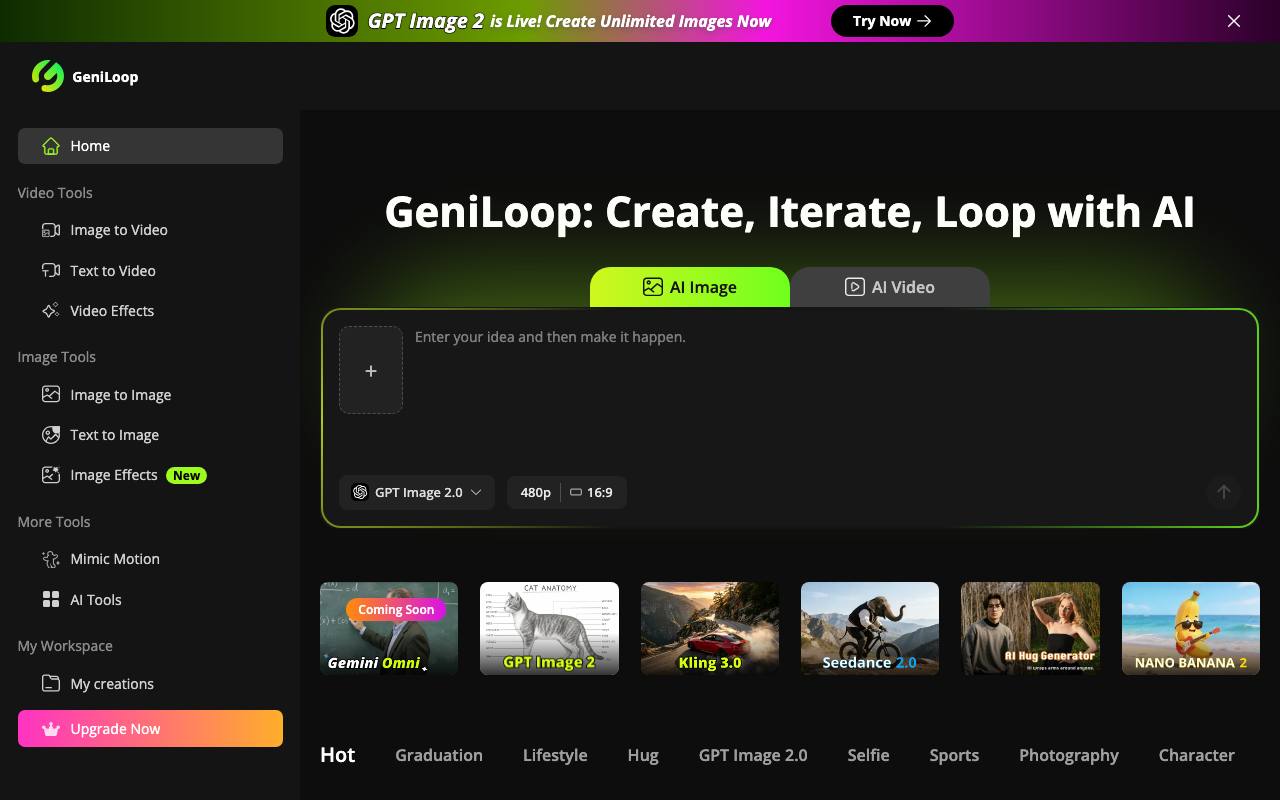This screenshot has width=1280, height=800.
Task: Click the Text to Image icon
Action: (x=51, y=435)
